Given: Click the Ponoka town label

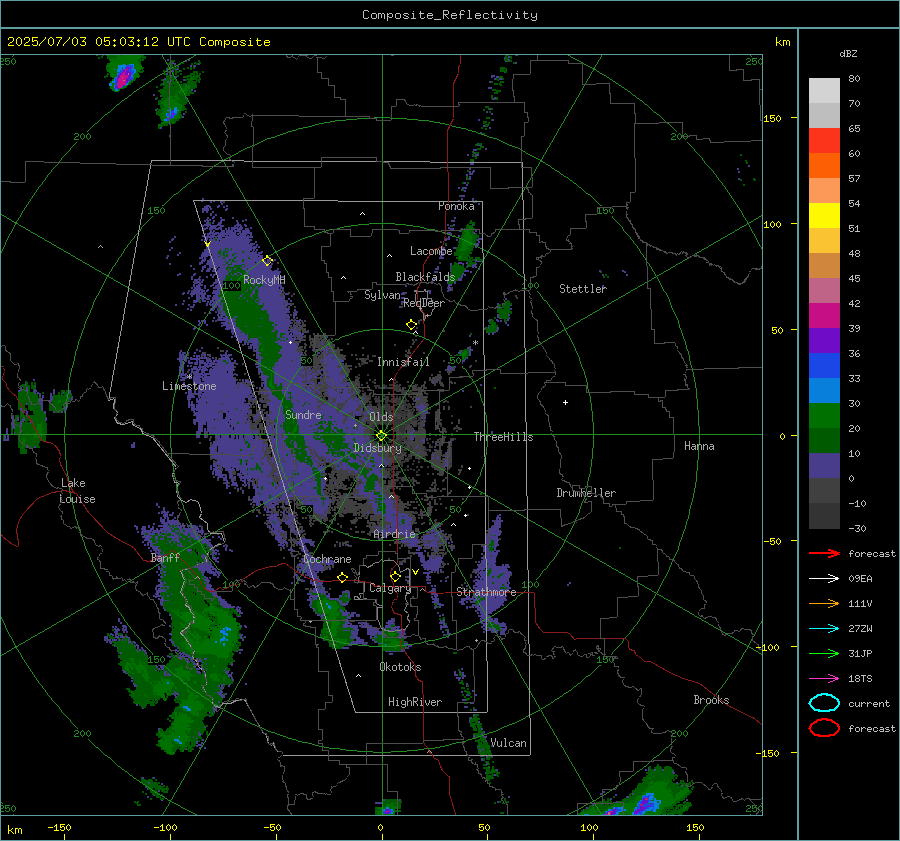Looking at the screenshot, I should [456, 206].
